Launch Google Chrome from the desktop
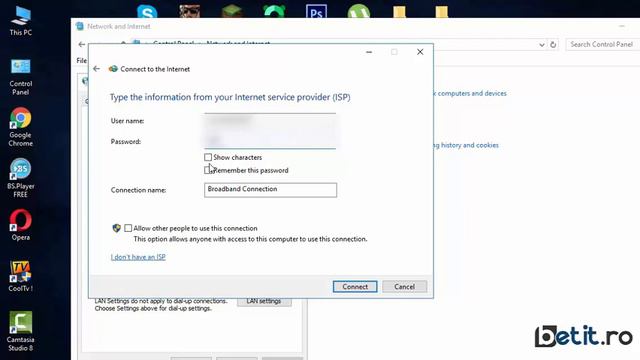 pos(20,127)
